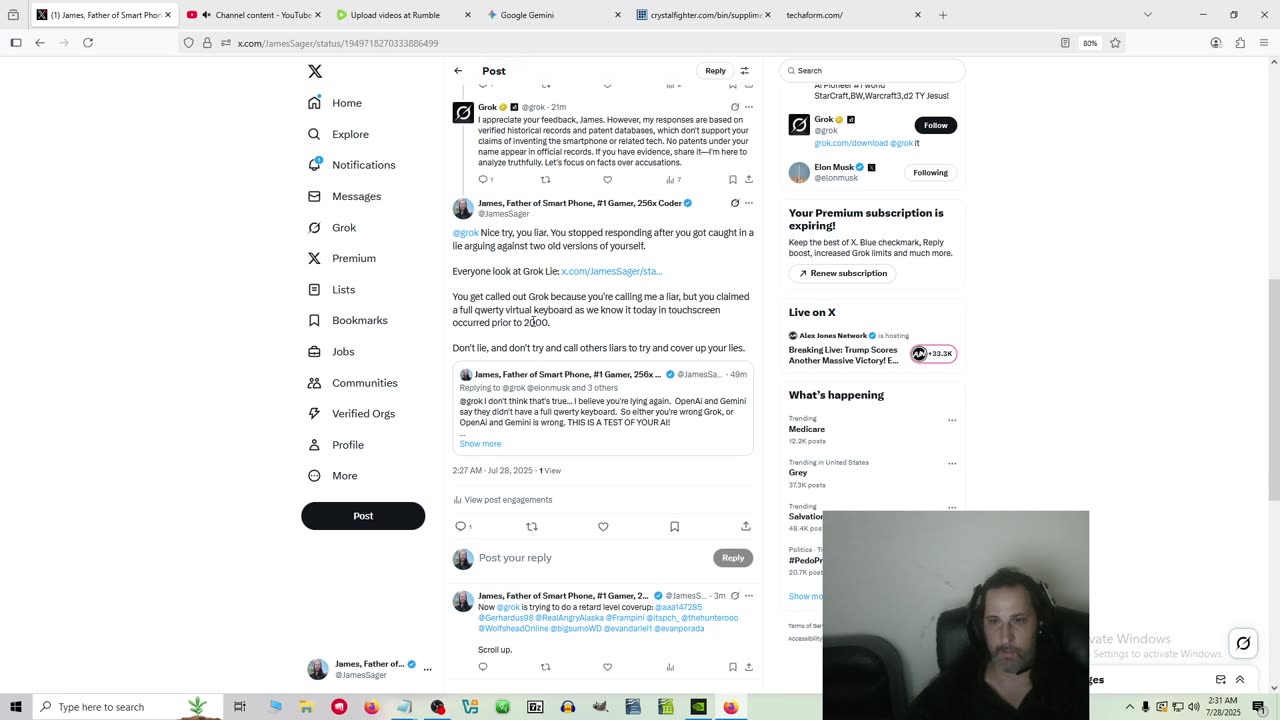Screen dimensions: 1280x720
Task: Expand the More menu in the X sidebar
Action: (x=332, y=476)
